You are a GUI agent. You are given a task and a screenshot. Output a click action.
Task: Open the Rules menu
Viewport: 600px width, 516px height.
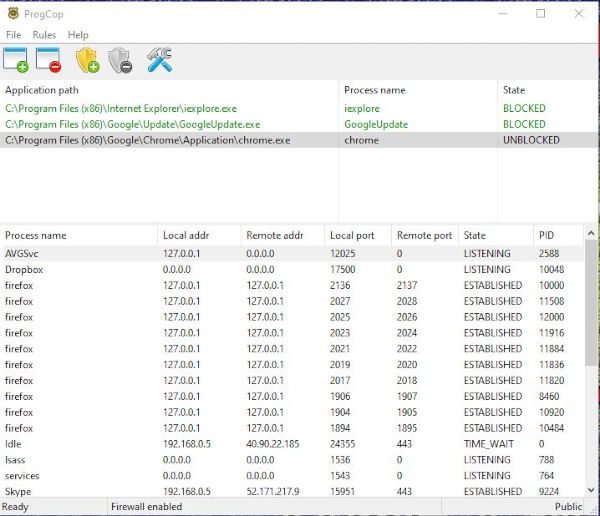44,35
